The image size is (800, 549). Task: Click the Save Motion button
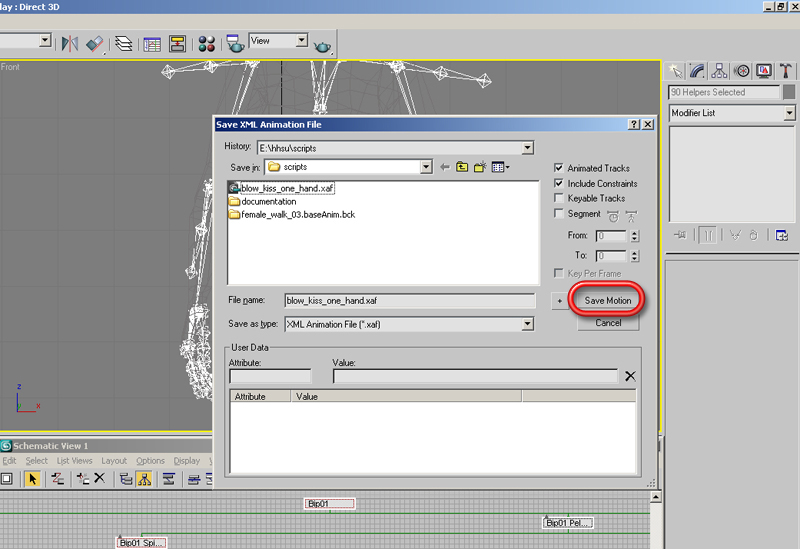[x=608, y=301]
